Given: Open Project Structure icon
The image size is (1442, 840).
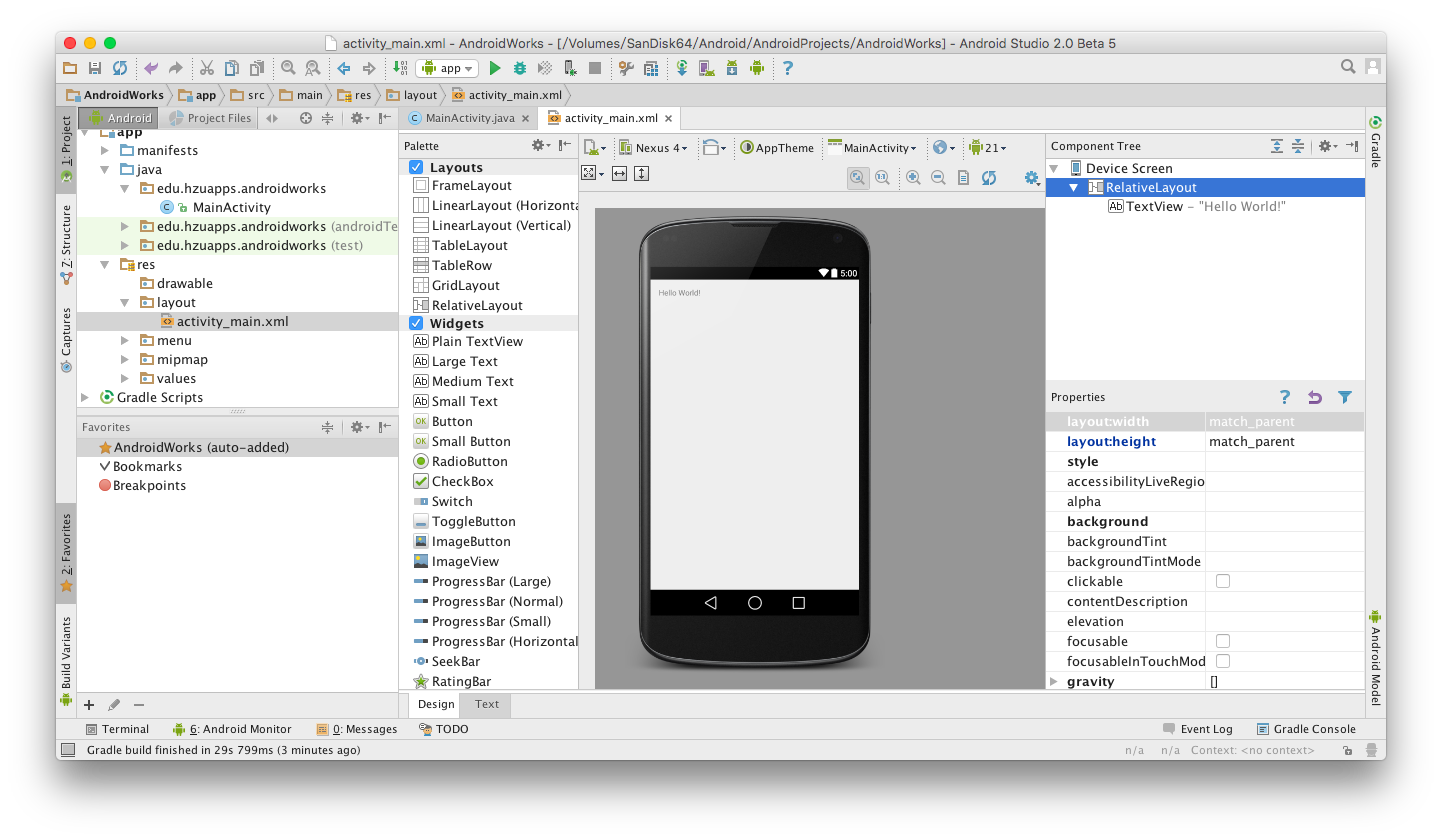Looking at the screenshot, I should point(626,68).
